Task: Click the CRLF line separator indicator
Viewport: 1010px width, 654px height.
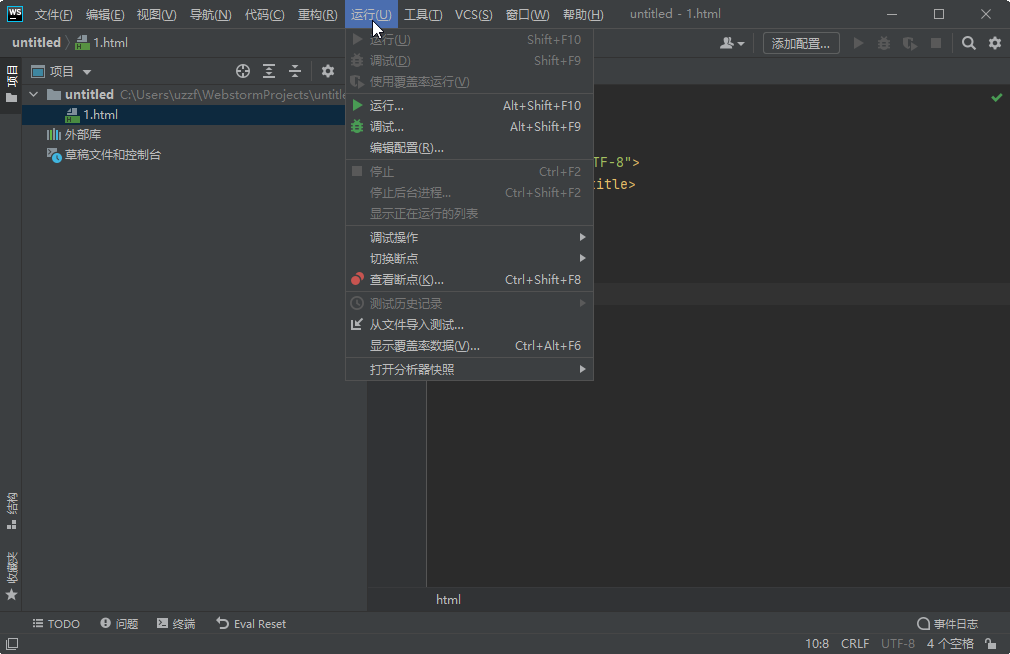Action: [x=855, y=644]
